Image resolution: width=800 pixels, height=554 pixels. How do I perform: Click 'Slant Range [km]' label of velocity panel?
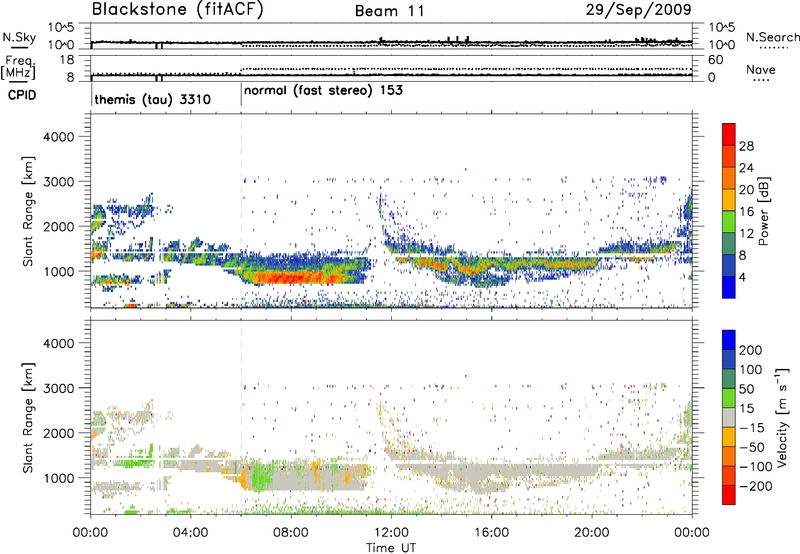coord(28,417)
